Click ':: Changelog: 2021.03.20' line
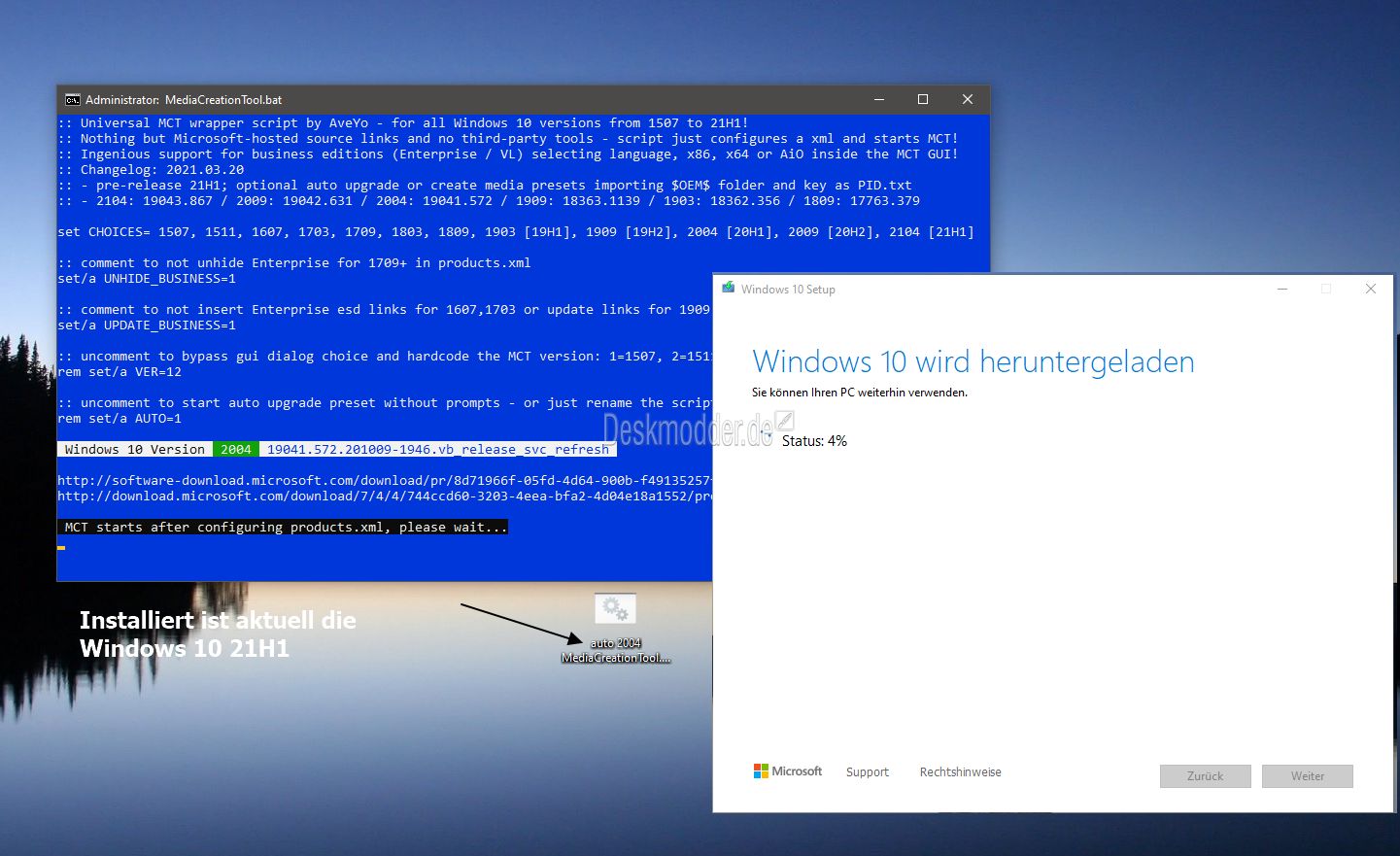1400x856 pixels. [x=151, y=169]
